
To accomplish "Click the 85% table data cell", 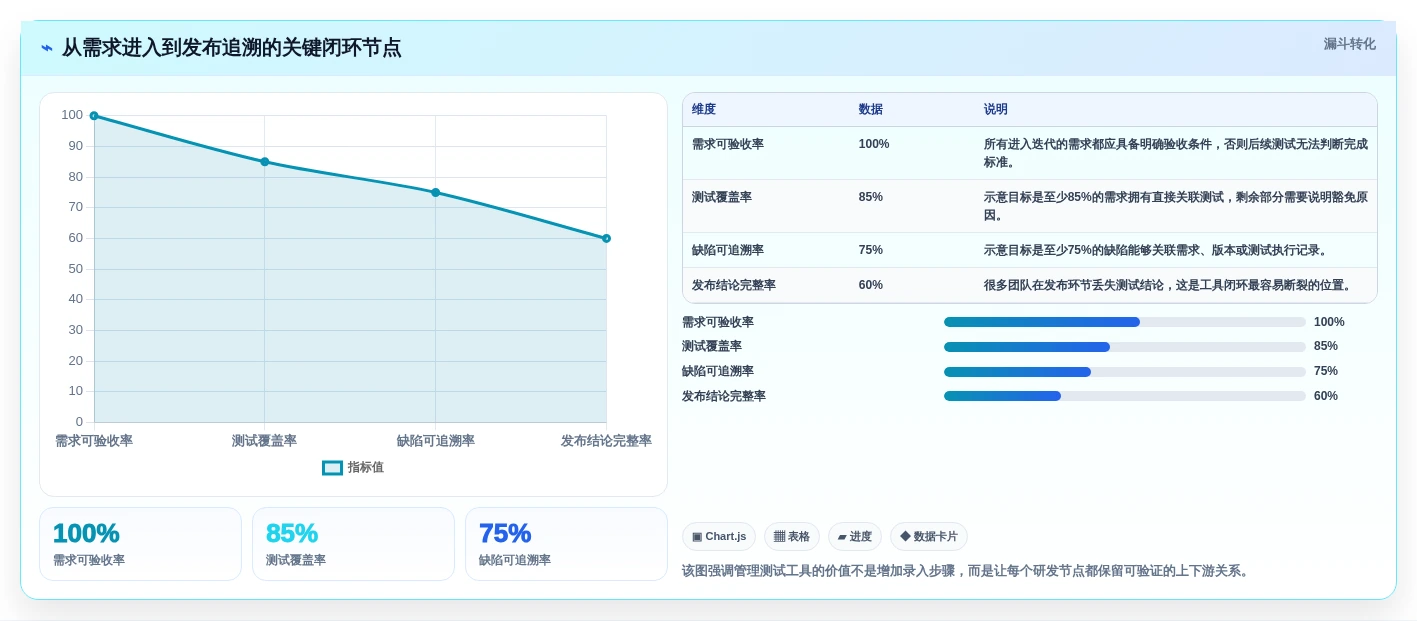I will coord(871,198).
